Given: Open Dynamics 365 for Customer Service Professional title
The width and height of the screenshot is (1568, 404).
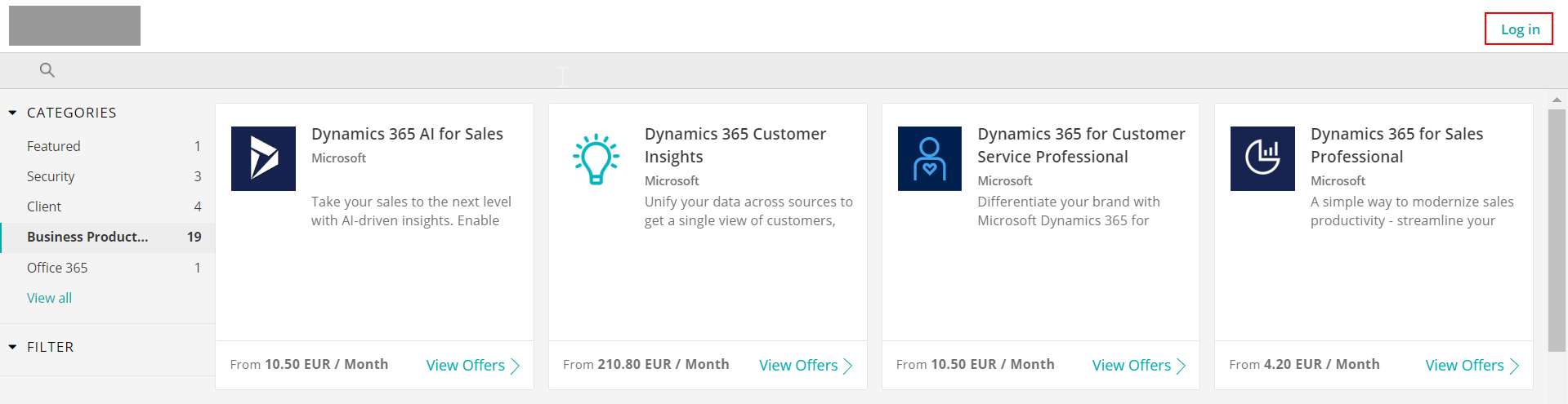Looking at the screenshot, I should [1081, 145].
